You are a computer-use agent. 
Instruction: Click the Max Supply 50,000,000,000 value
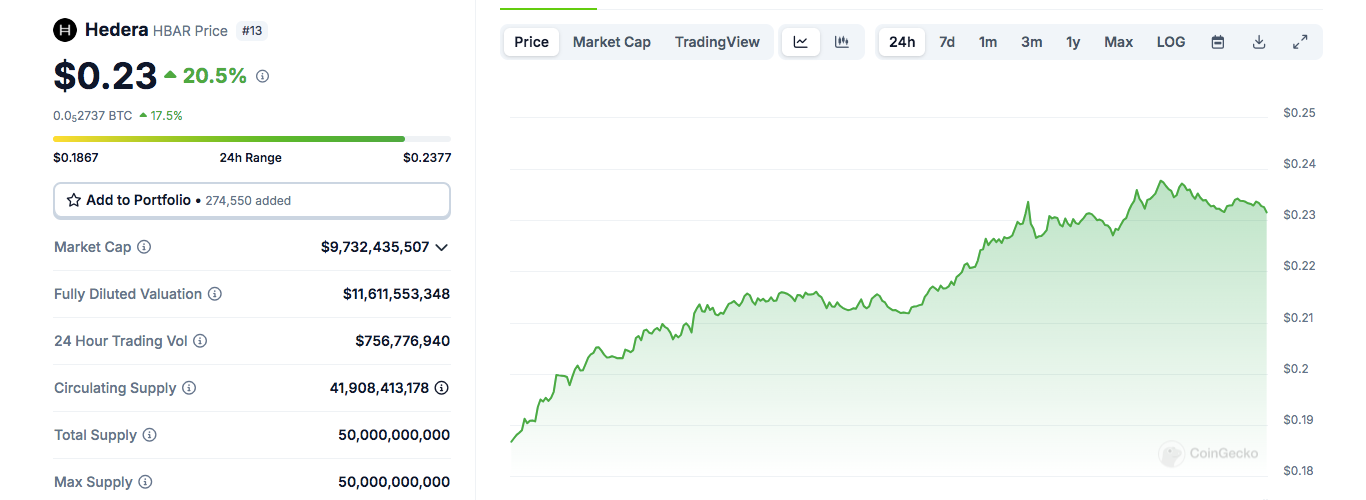[394, 482]
